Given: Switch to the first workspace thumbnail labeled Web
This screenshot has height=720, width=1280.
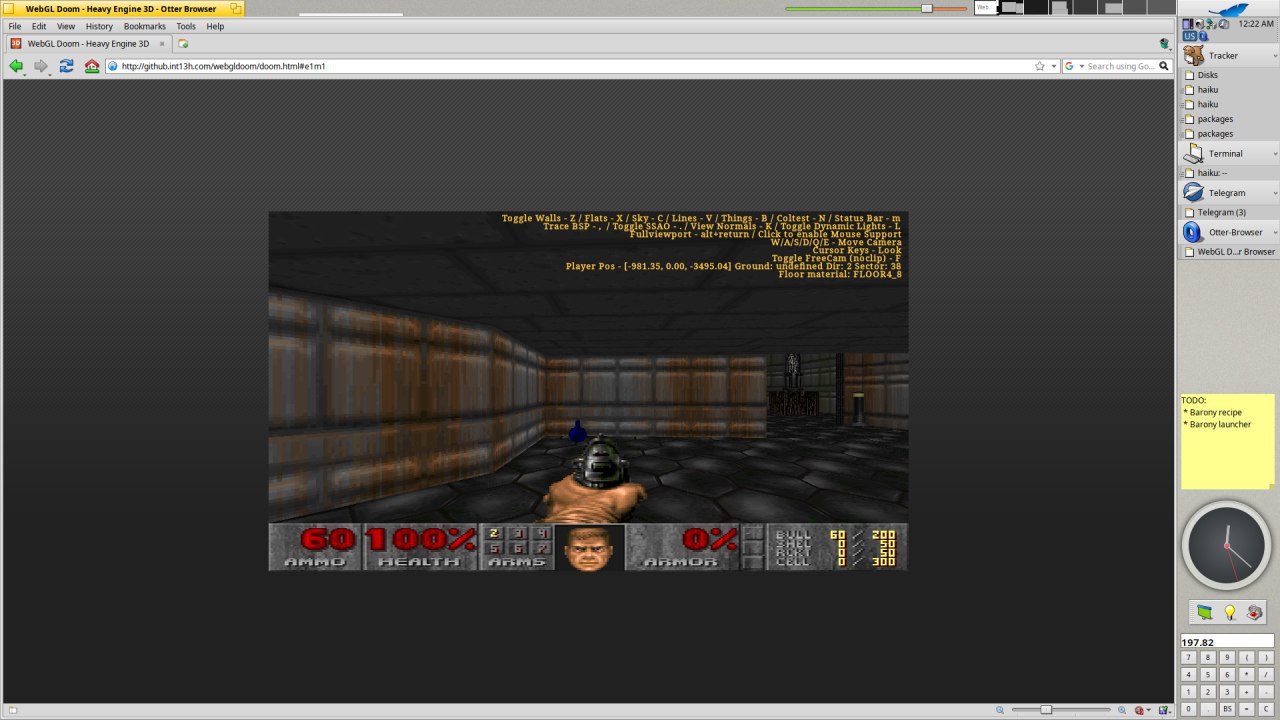Looking at the screenshot, I should pyautogui.click(x=985, y=7).
